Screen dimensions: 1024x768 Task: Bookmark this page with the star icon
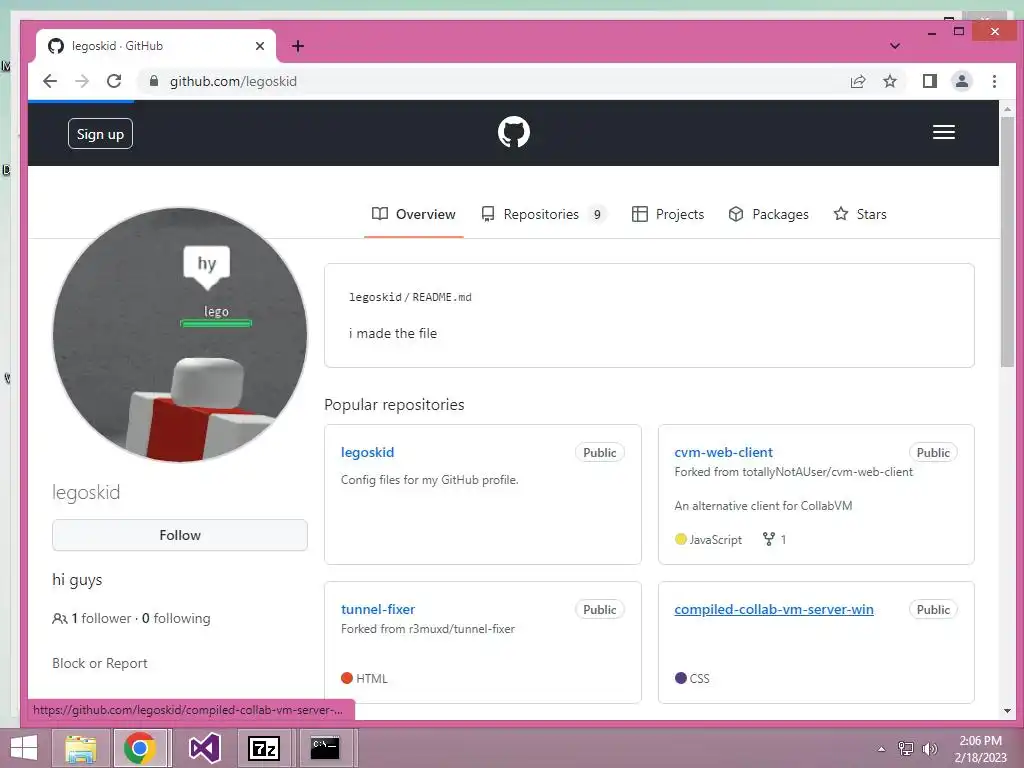coord(889,81)
